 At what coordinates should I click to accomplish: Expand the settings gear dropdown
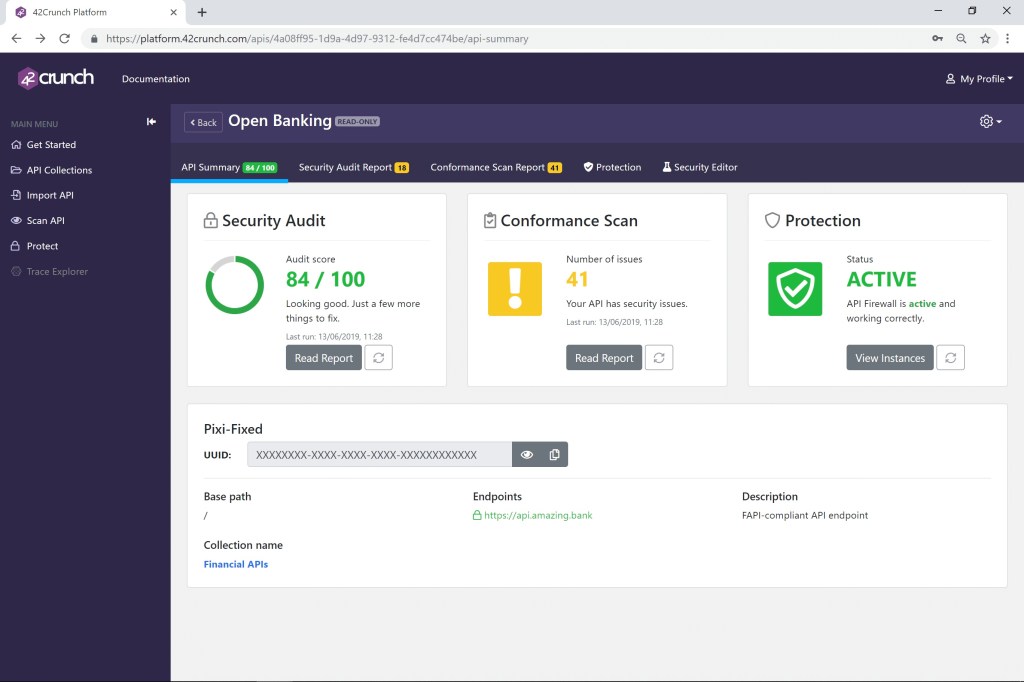point(990,121)
